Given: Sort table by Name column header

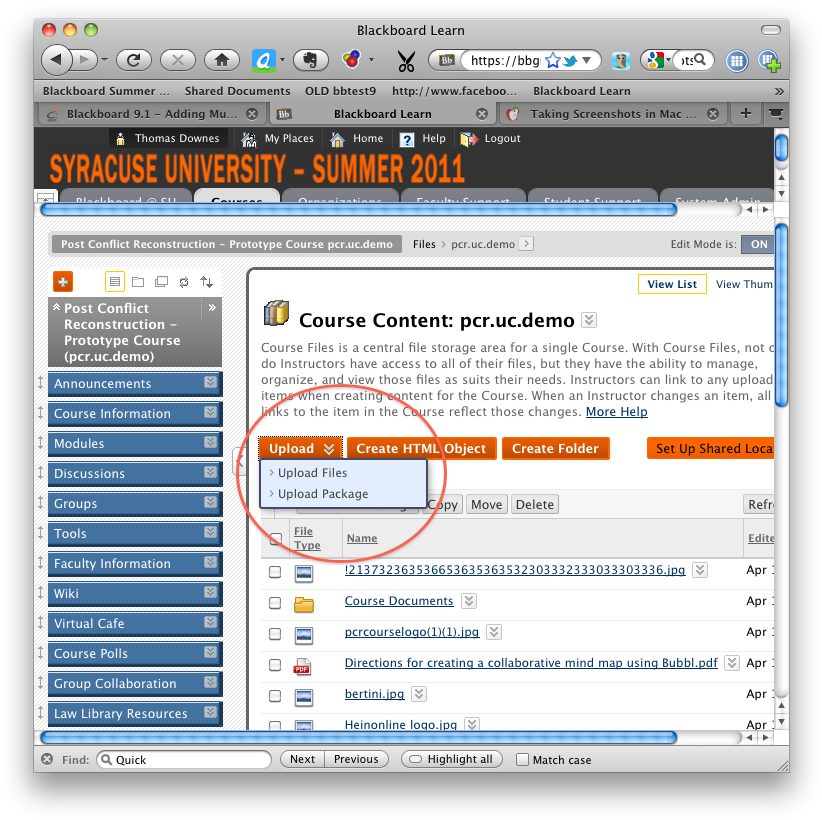Looking at the screenshot, I should click(362, 538).
